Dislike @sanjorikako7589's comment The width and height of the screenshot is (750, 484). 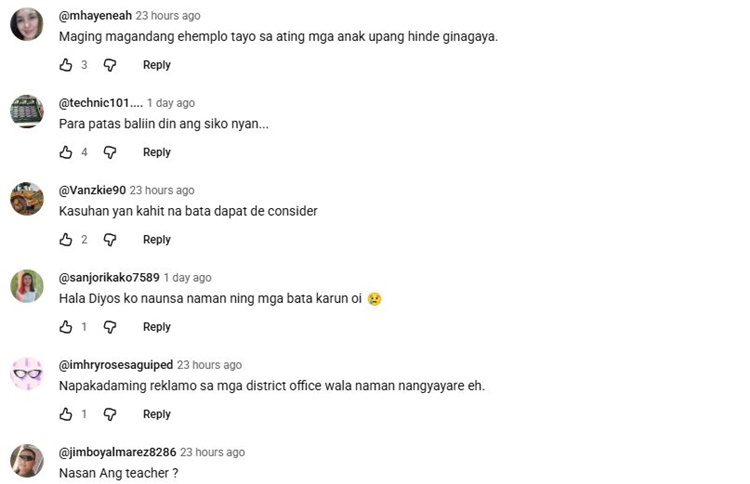coord(110,327)
